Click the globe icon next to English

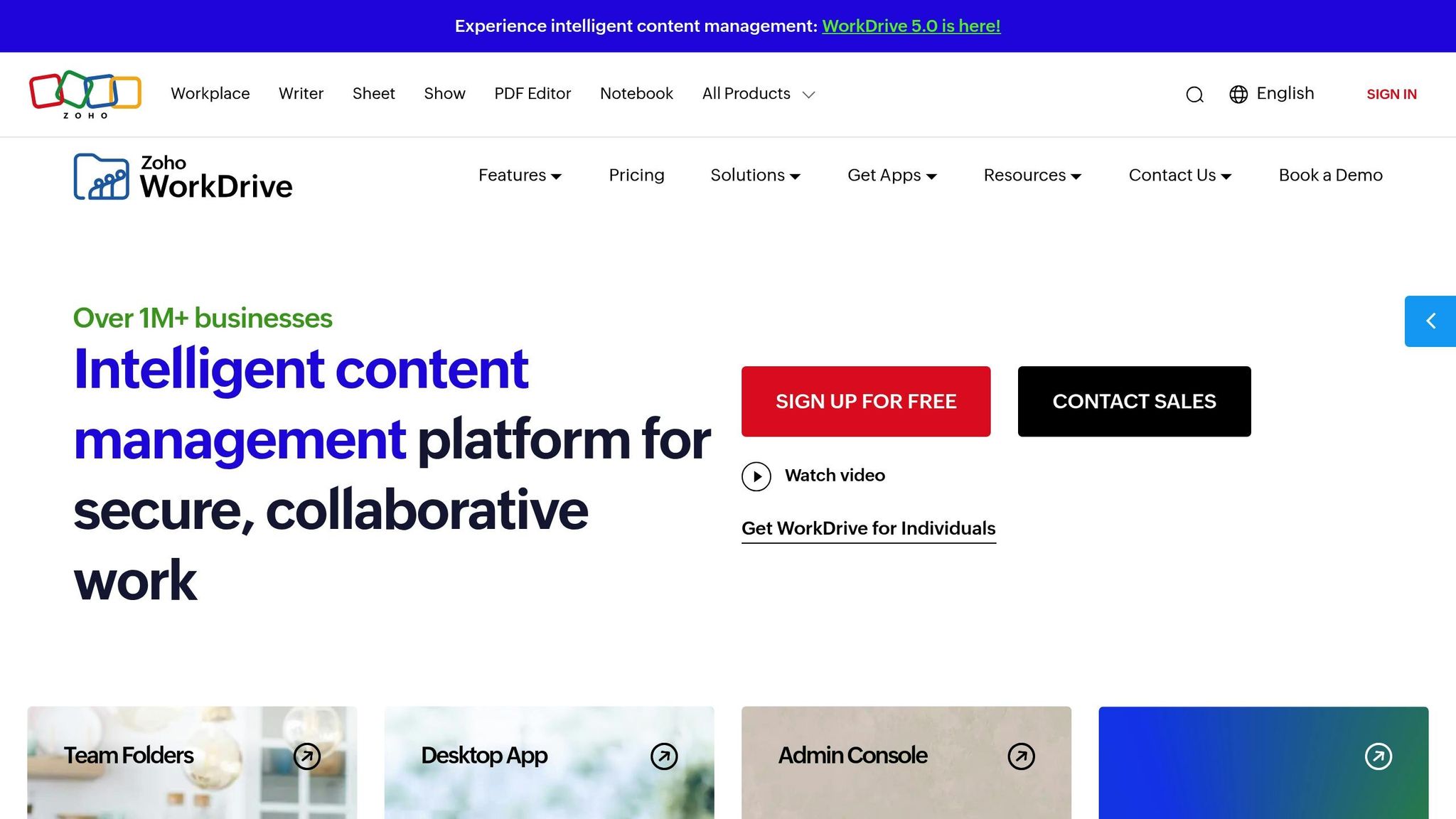(x=1238, y=95)
